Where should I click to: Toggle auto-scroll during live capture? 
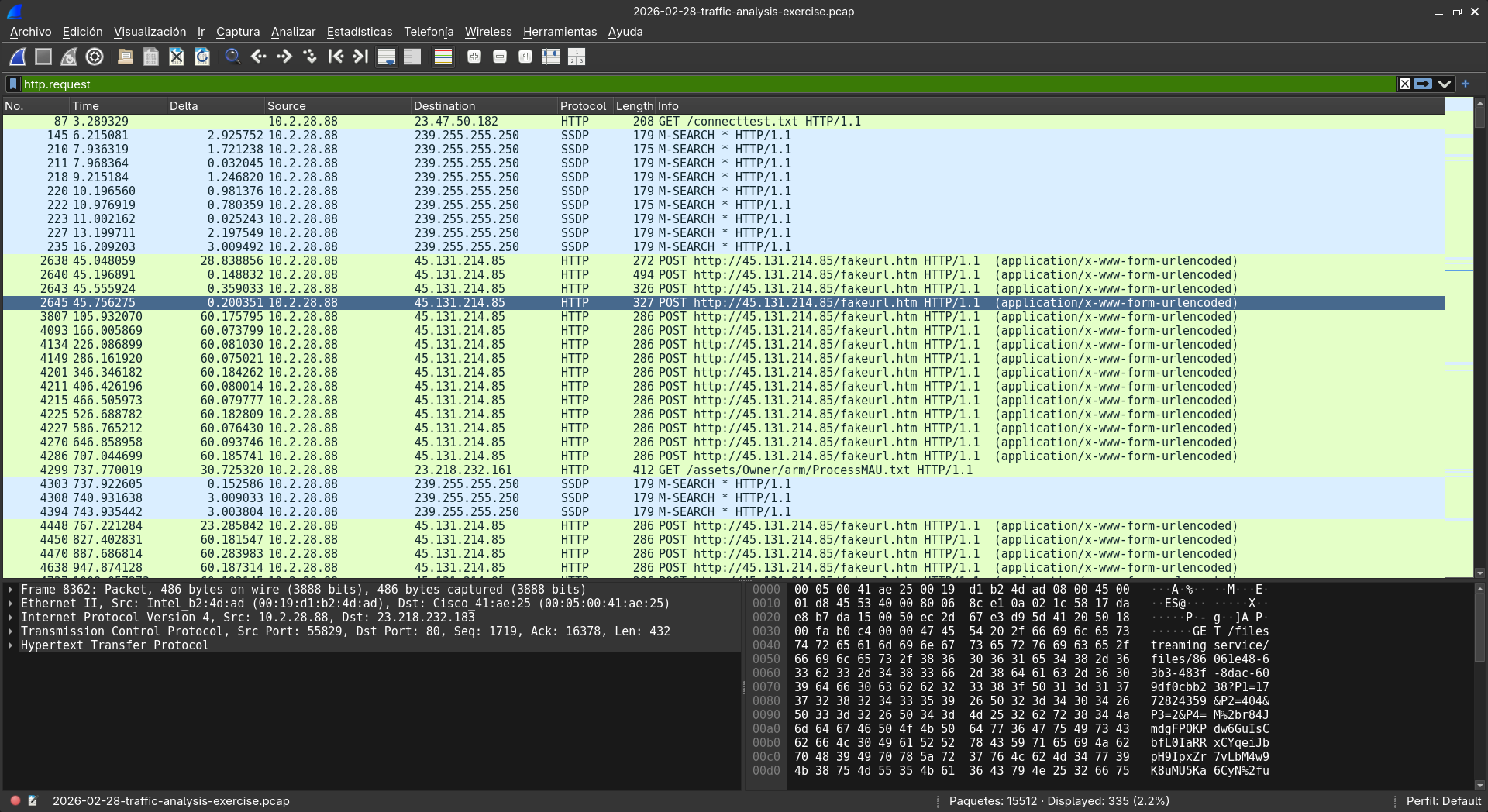click(387, 57)
